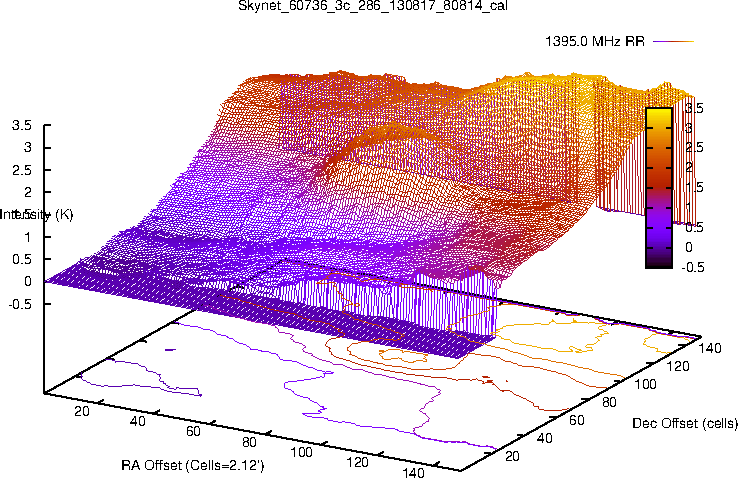Viewport: 738px width, 478px height.
Task: Pick tick 60 on the Dec Offset axis
Action: [577, 421]
